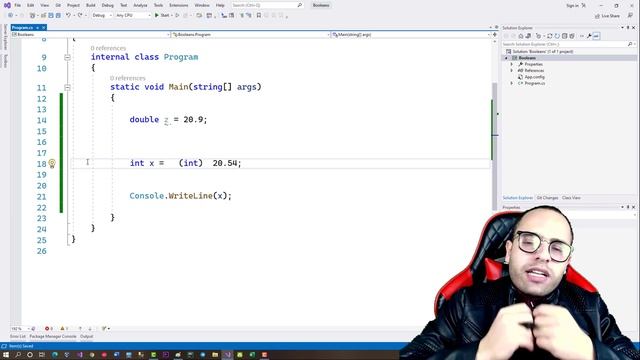Click the Start debugging button
The image size is (640, 360).
coord(162,15)
